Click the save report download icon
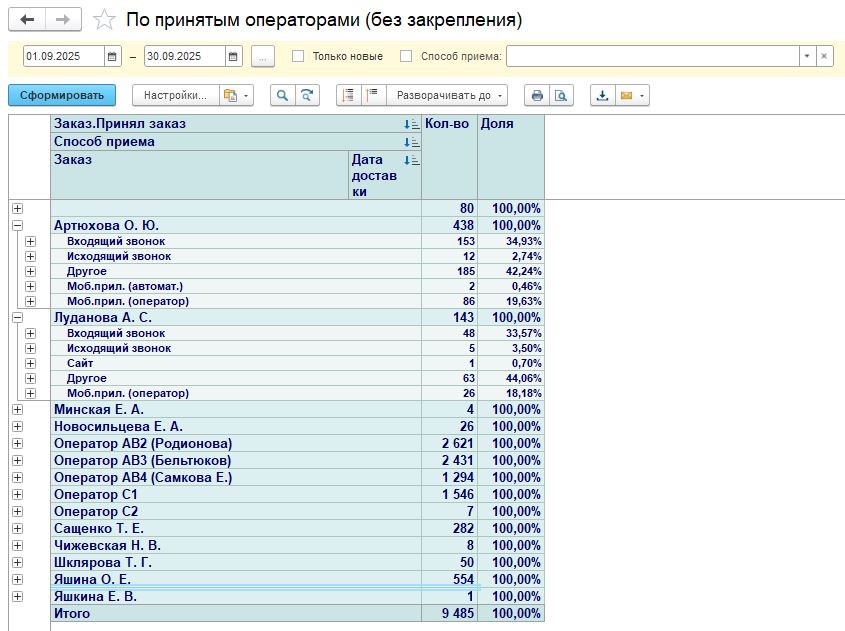The image size is (845, 631). 603,96
